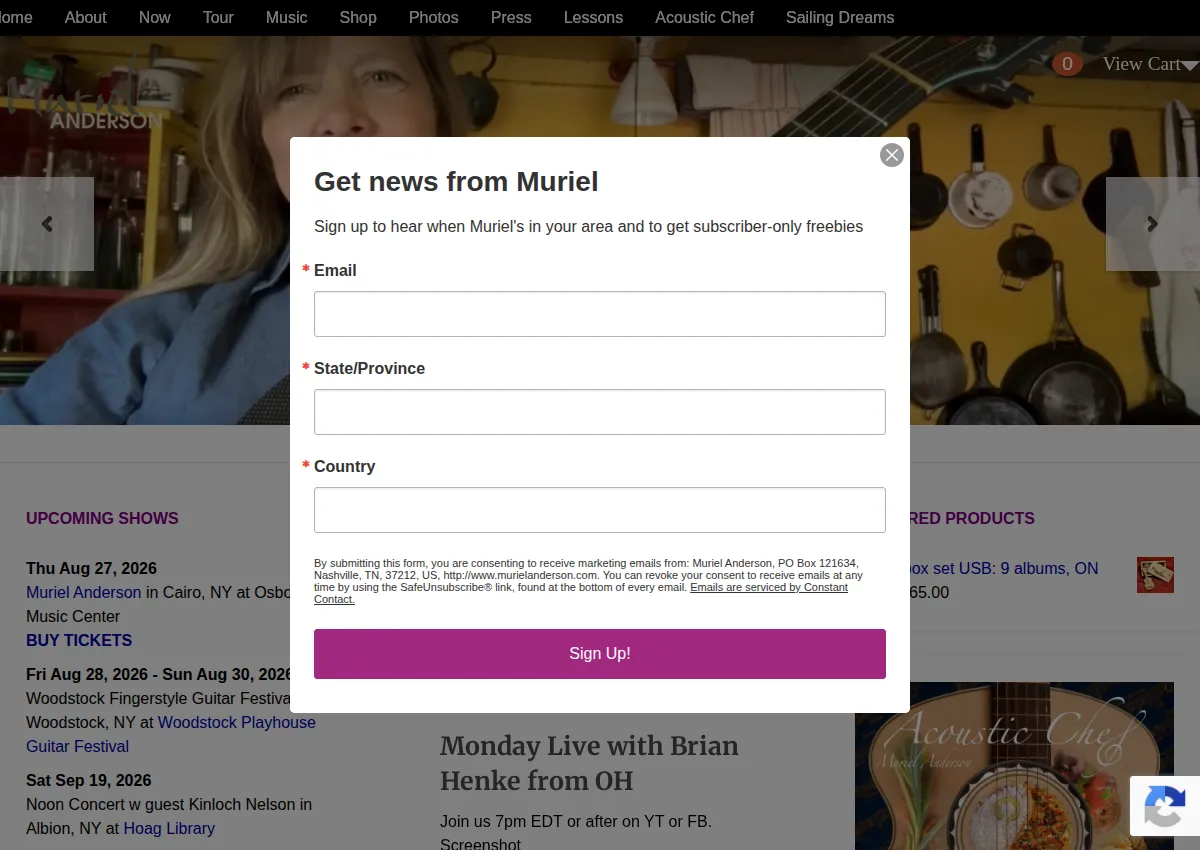Advance slideshow with right arrow
This screenshot has width=1200, height=850.
(1153, 224)
